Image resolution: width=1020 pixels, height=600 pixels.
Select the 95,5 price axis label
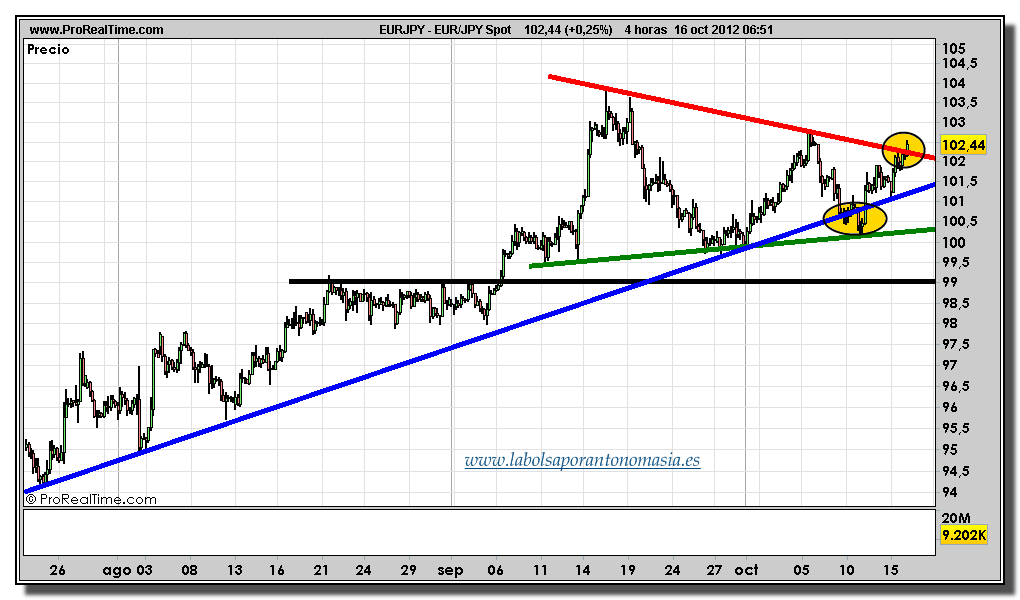tap(956, 428)
